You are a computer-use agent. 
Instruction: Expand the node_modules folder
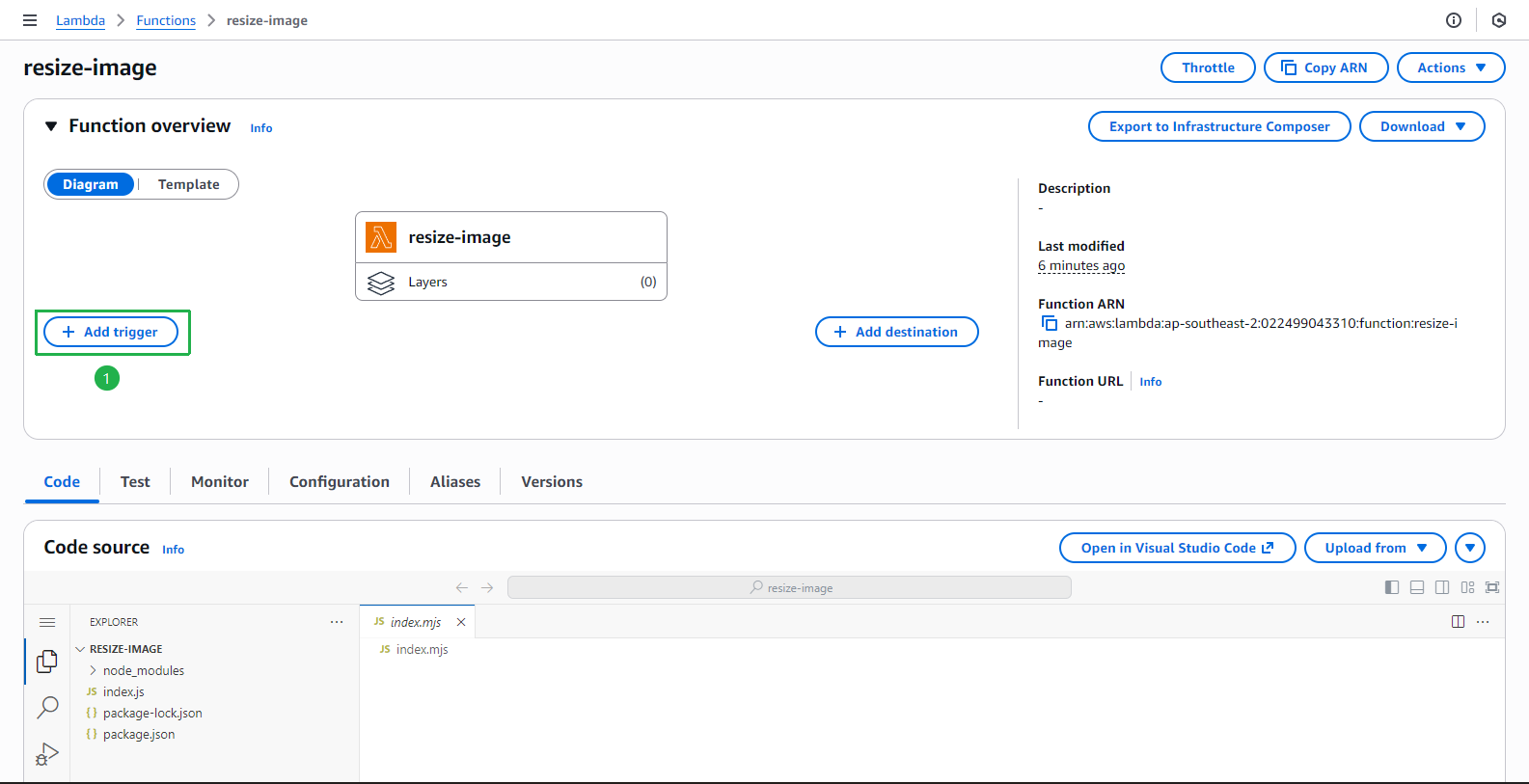pyautogui.click(x=214, y=670)
